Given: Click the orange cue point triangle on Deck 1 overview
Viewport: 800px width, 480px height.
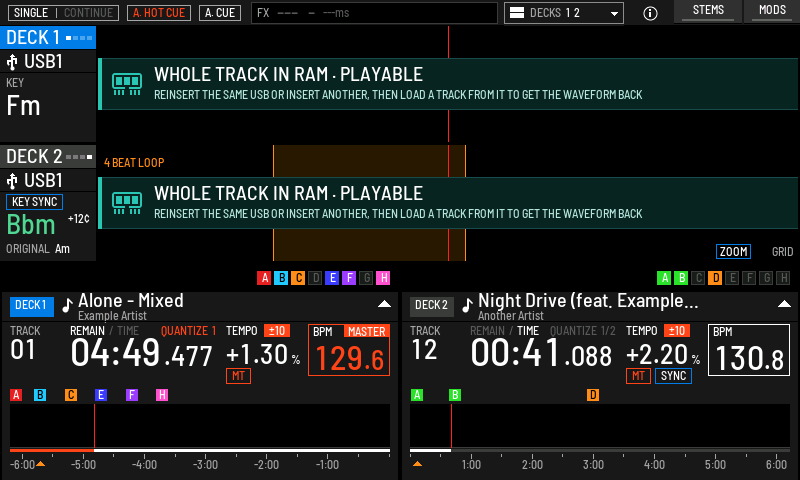Looking at the screenshot, I should pos(40,464).
